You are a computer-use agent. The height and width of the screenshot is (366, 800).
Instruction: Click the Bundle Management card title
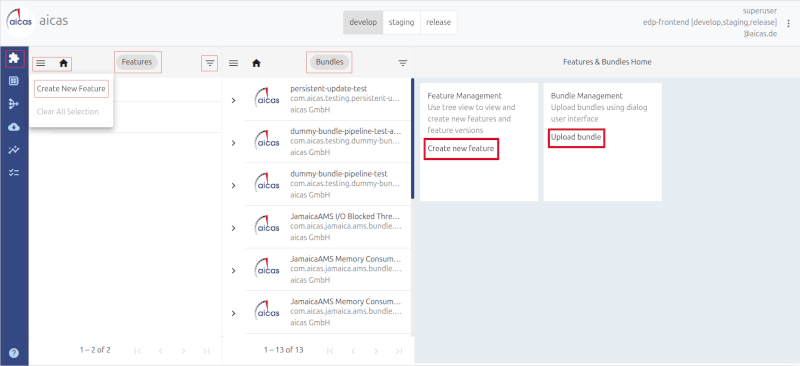pyautogui.click(x=587, y=95)
